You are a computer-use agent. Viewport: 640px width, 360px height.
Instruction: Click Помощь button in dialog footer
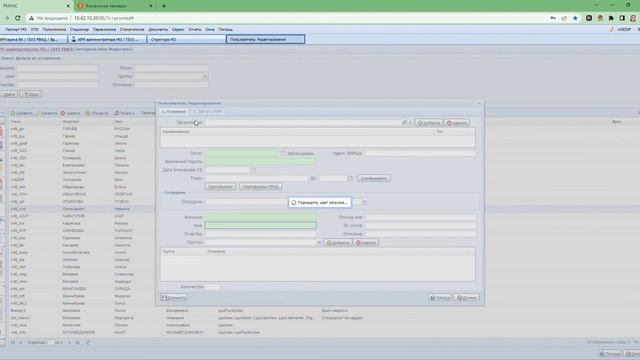(440, 298)
